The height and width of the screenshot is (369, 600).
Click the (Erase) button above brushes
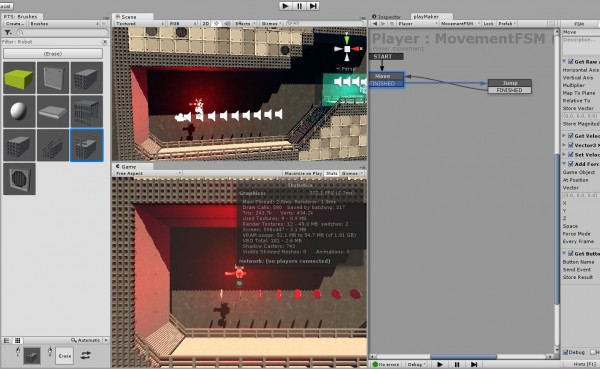tap(53, 54)
